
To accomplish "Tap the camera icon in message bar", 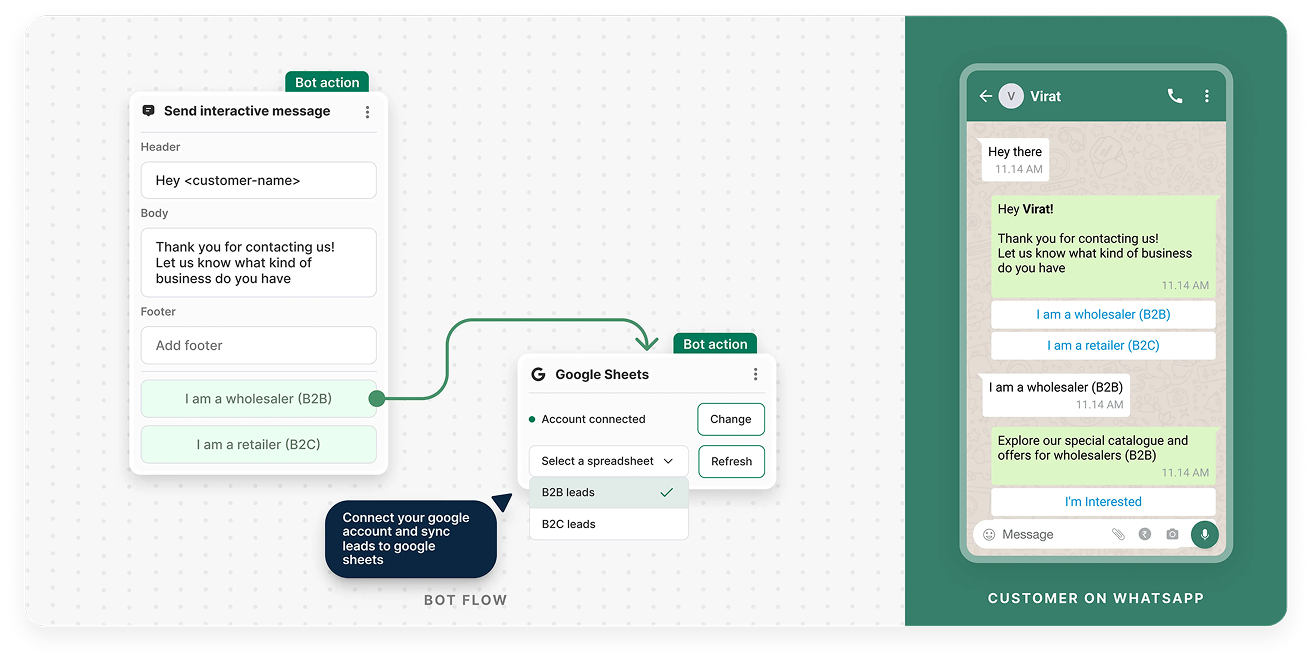I will click(1172, 535).
